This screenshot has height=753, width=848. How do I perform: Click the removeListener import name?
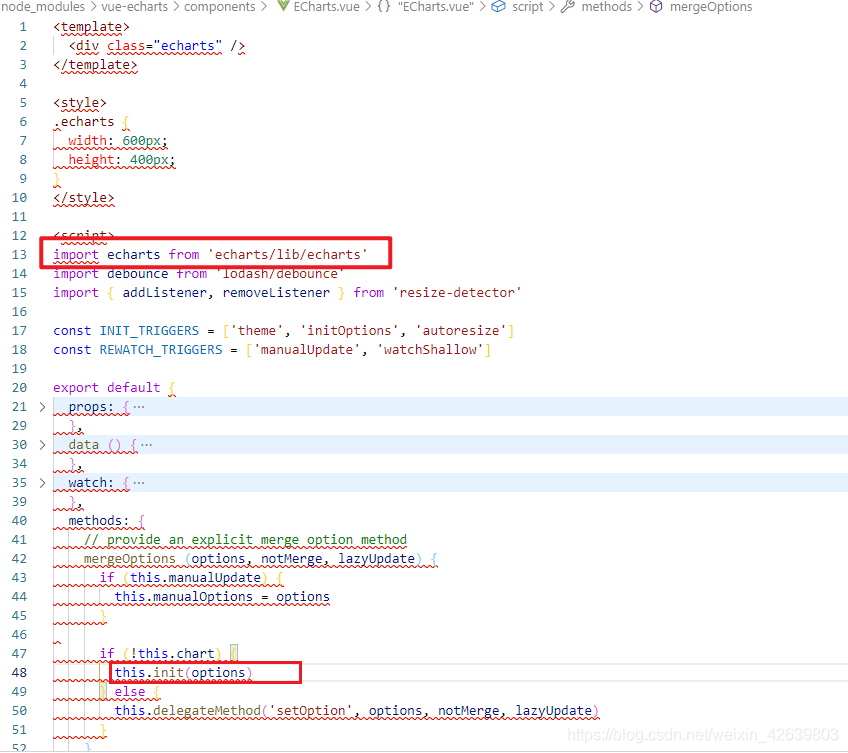pos(276,293)
